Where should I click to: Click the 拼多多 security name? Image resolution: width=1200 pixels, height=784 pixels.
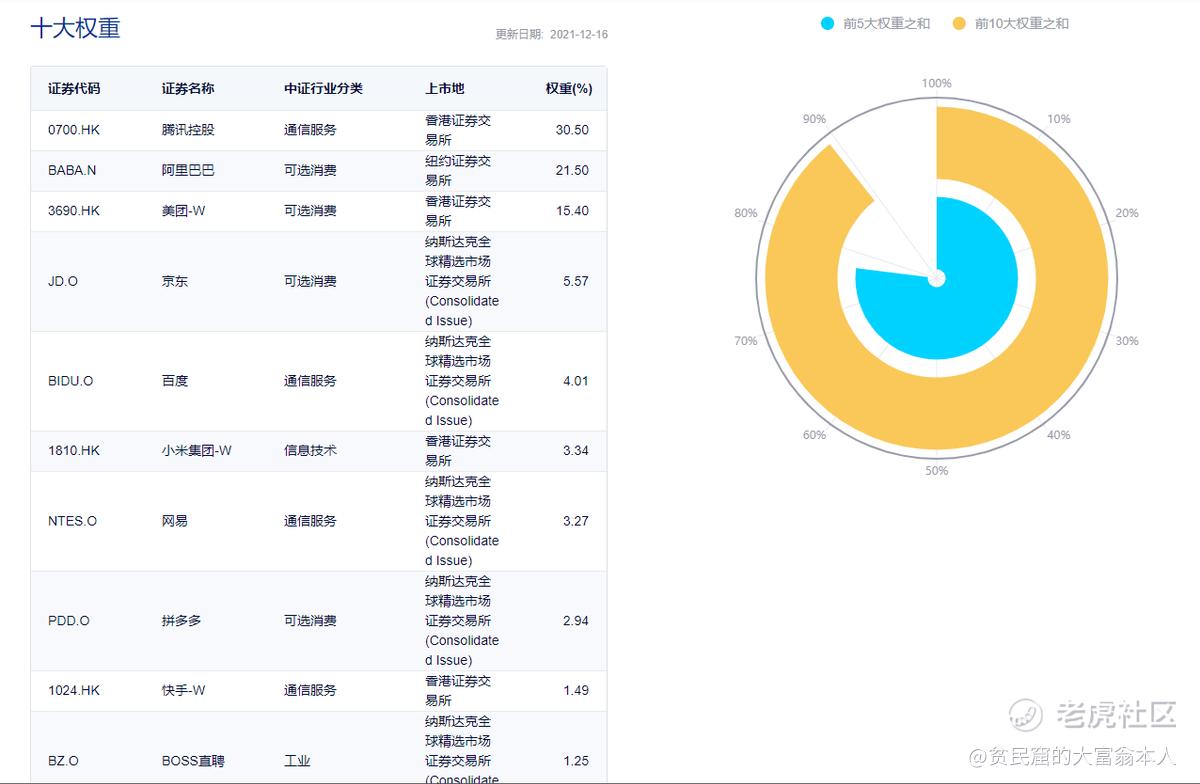(x=182, y=621)
